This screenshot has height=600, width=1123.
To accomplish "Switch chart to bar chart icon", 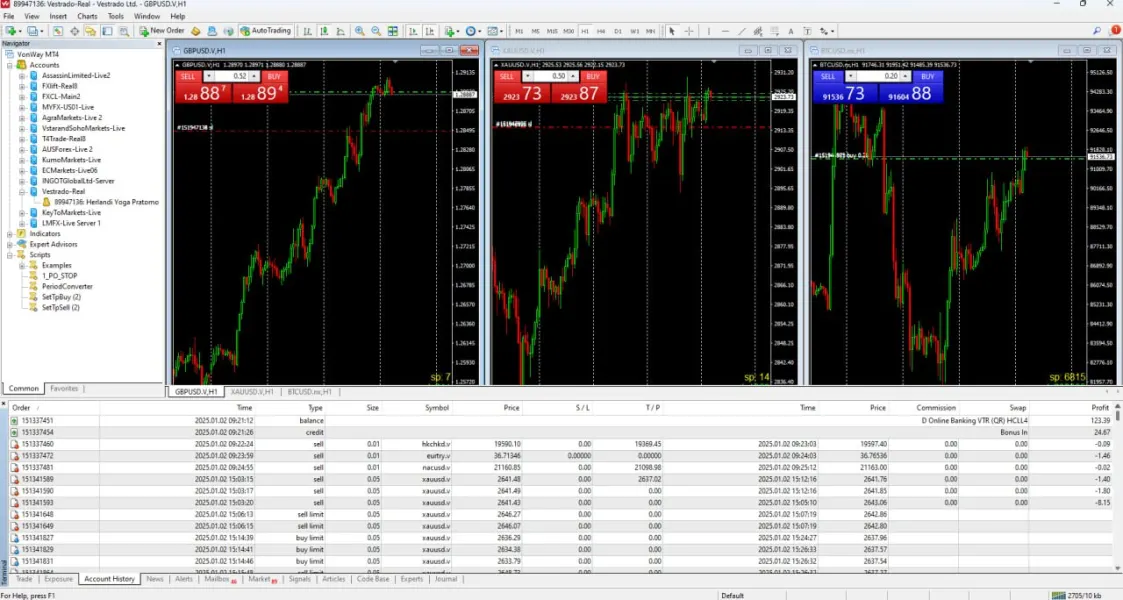I will coord(307,31).
